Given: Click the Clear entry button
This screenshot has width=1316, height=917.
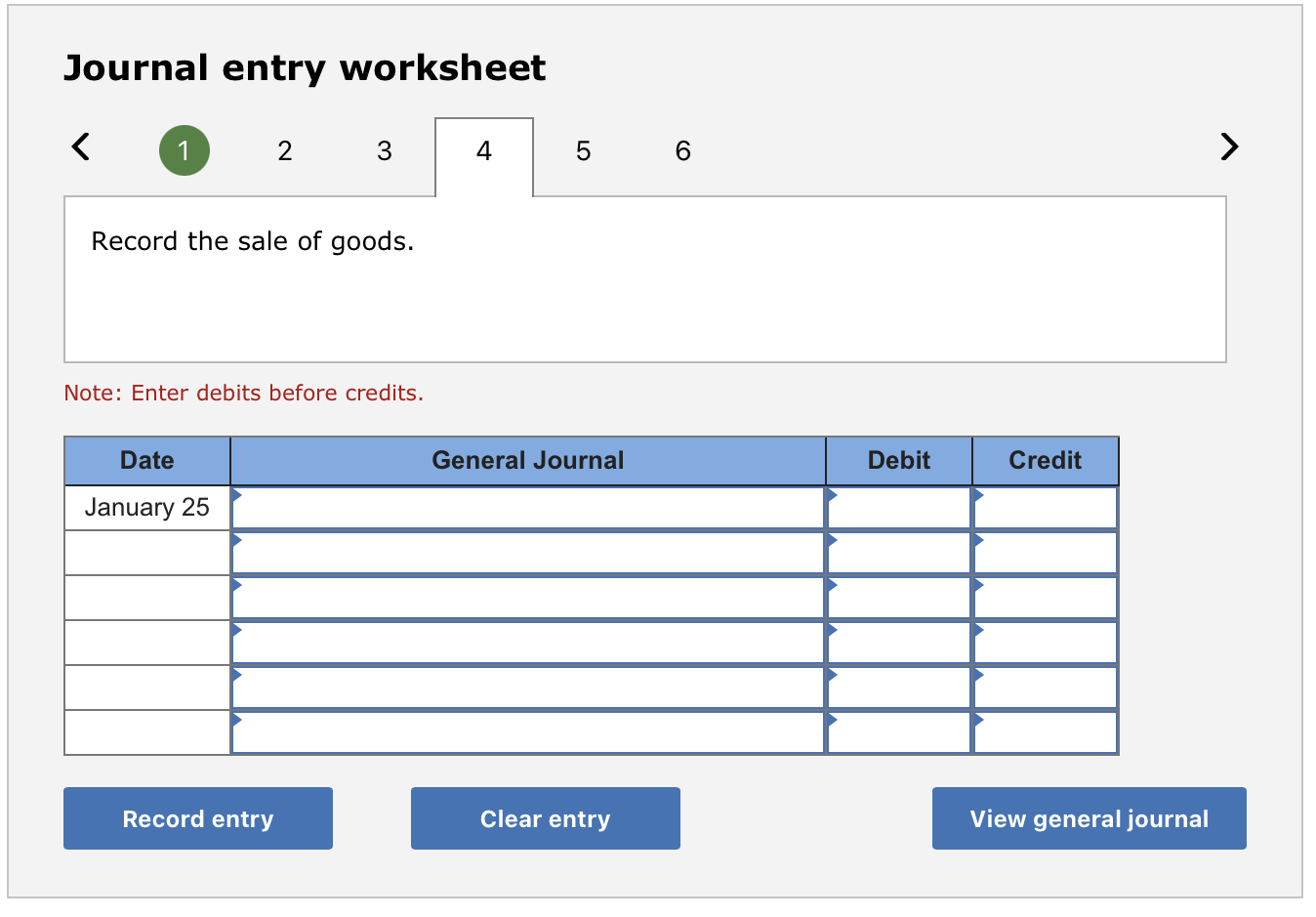Looking at the screenshot, I should point(545,818).
